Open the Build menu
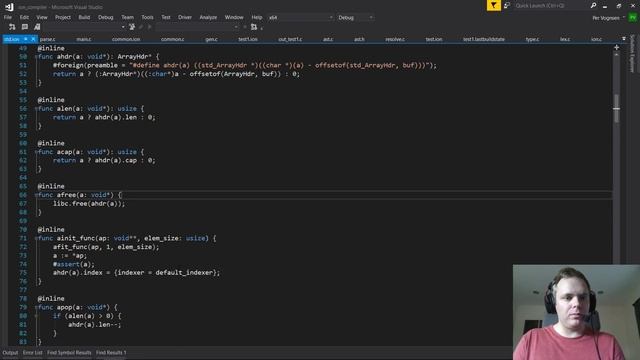The height and width of the screenshot is (360, 640). [84, 18]
